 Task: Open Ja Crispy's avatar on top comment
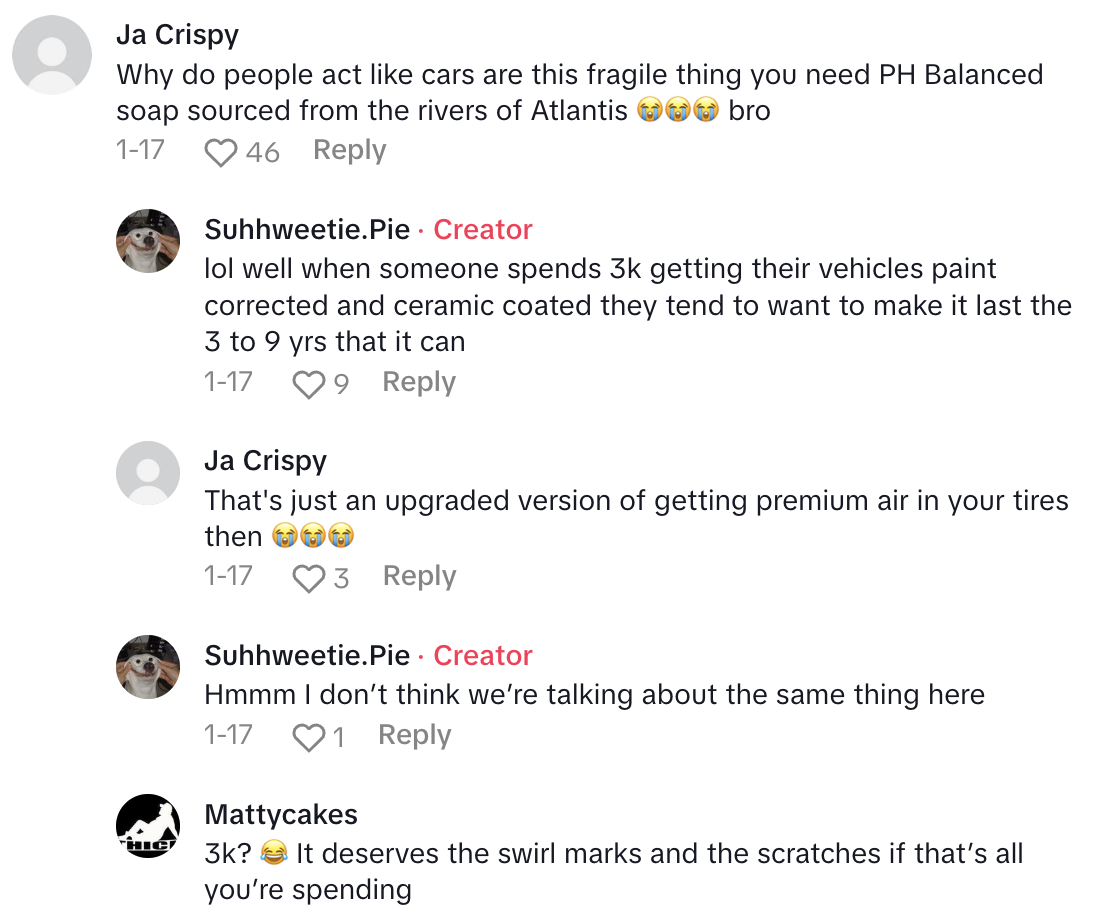(51, 55)
